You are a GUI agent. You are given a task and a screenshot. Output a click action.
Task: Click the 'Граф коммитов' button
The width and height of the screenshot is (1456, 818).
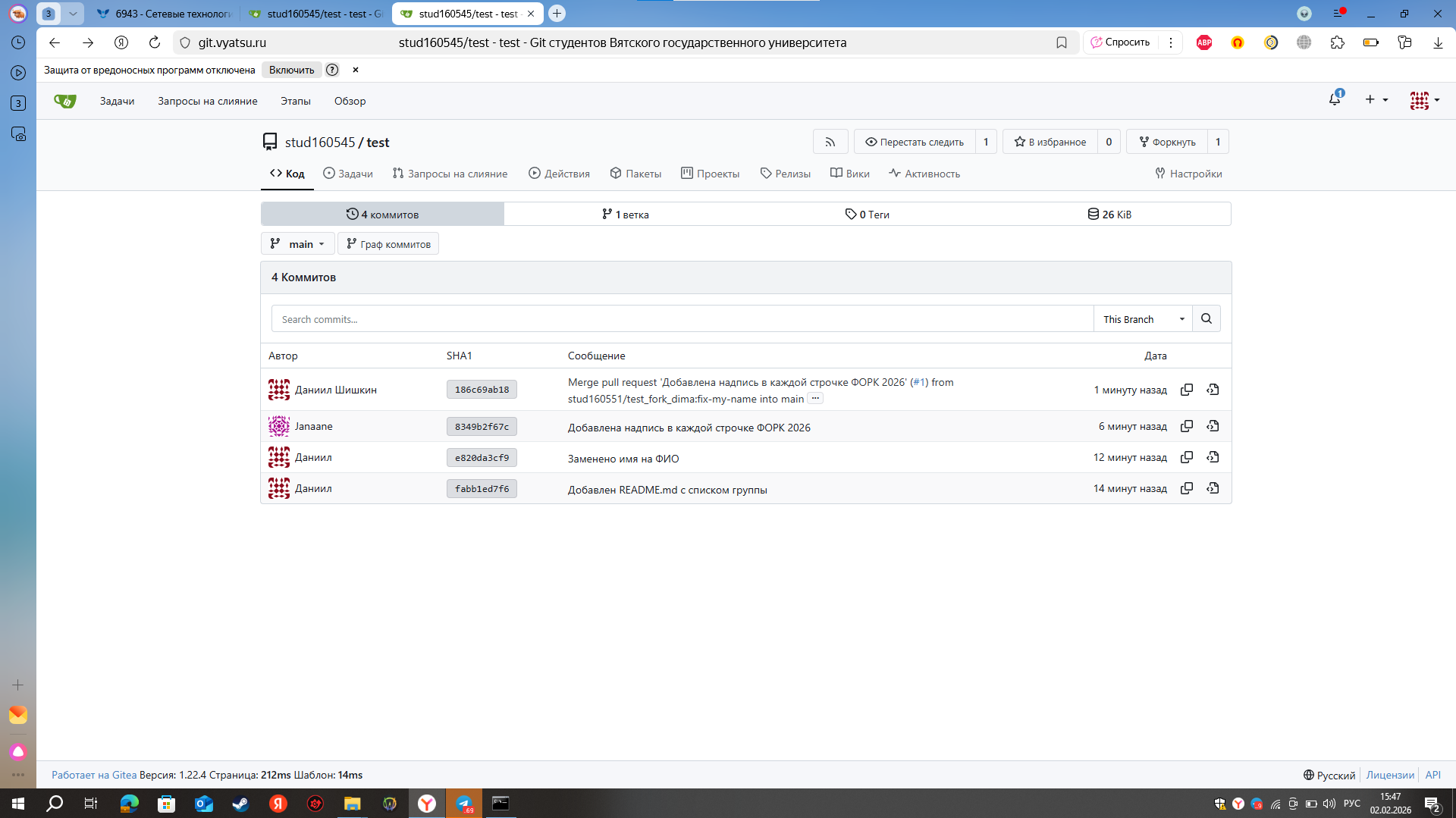point(388,244)
